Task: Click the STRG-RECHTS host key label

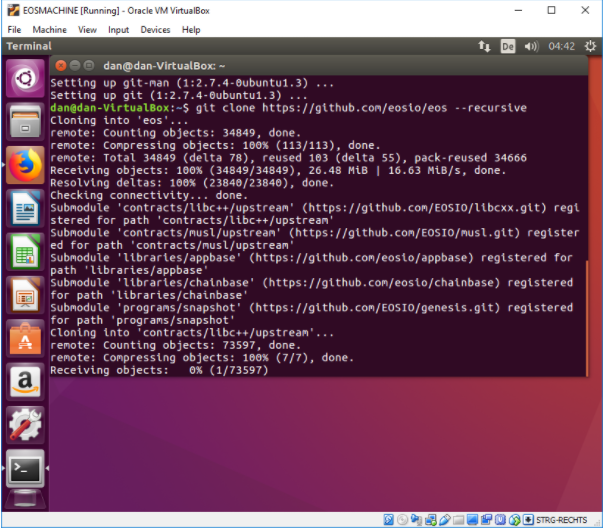Action: pyautogui.click(x=561, y=520)
